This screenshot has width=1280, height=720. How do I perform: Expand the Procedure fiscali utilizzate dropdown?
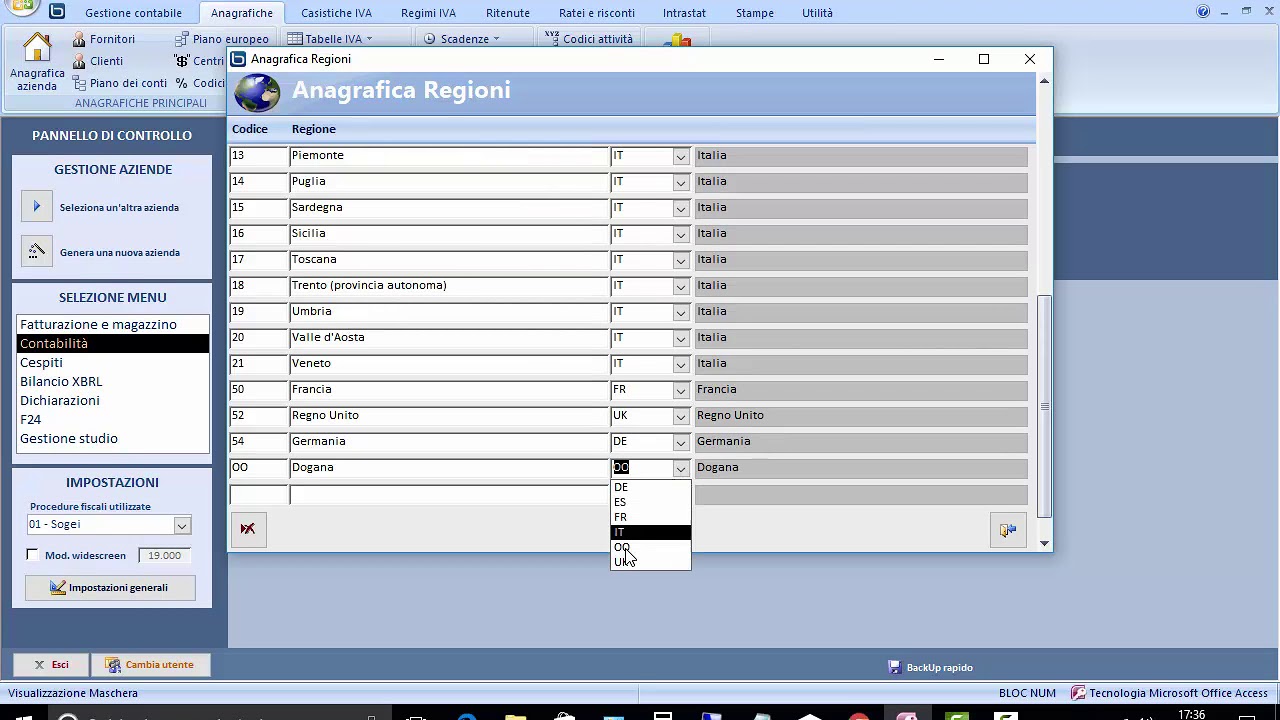tap(182, 525)
